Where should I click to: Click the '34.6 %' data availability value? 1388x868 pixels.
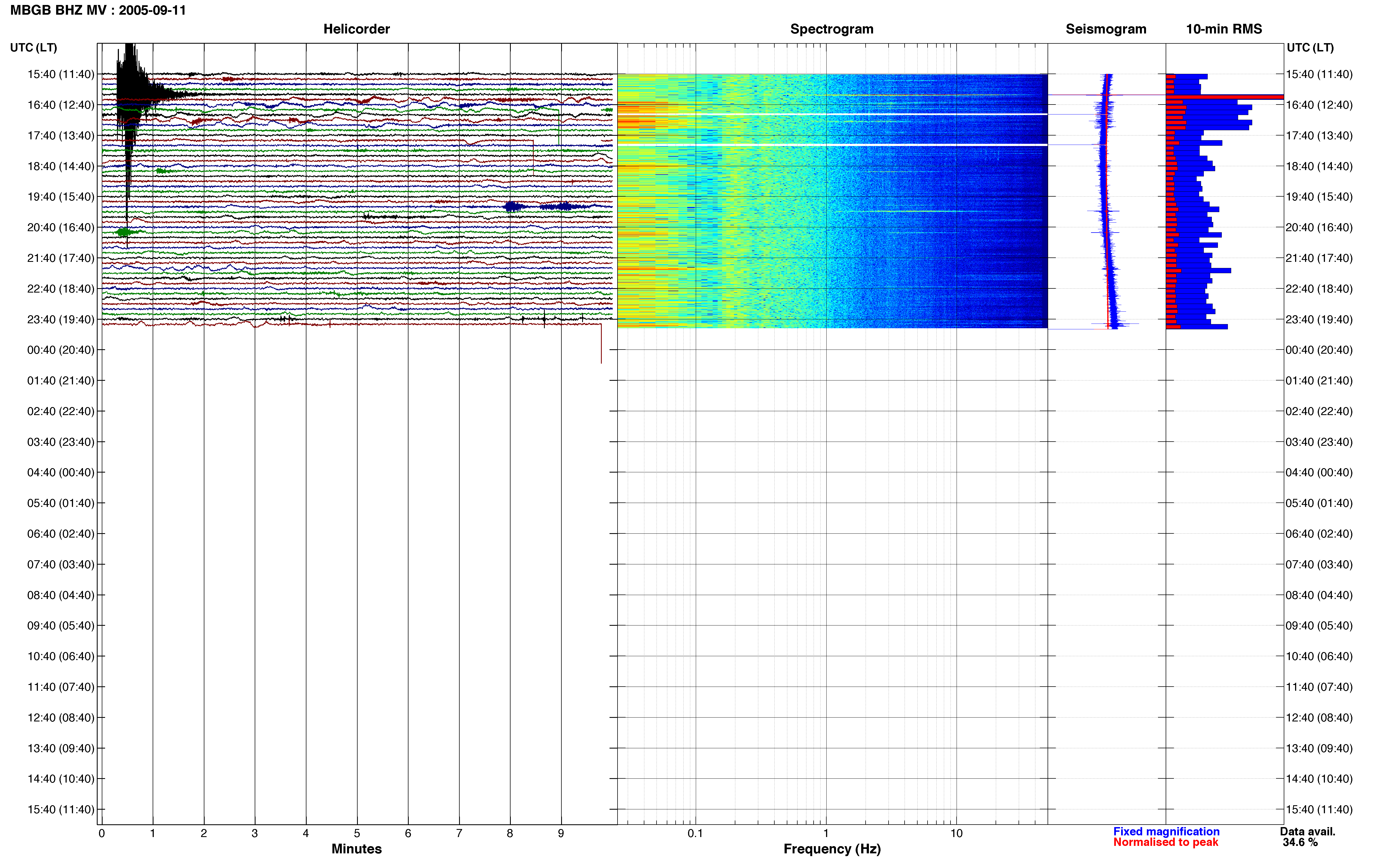(x=1300, y=842)
